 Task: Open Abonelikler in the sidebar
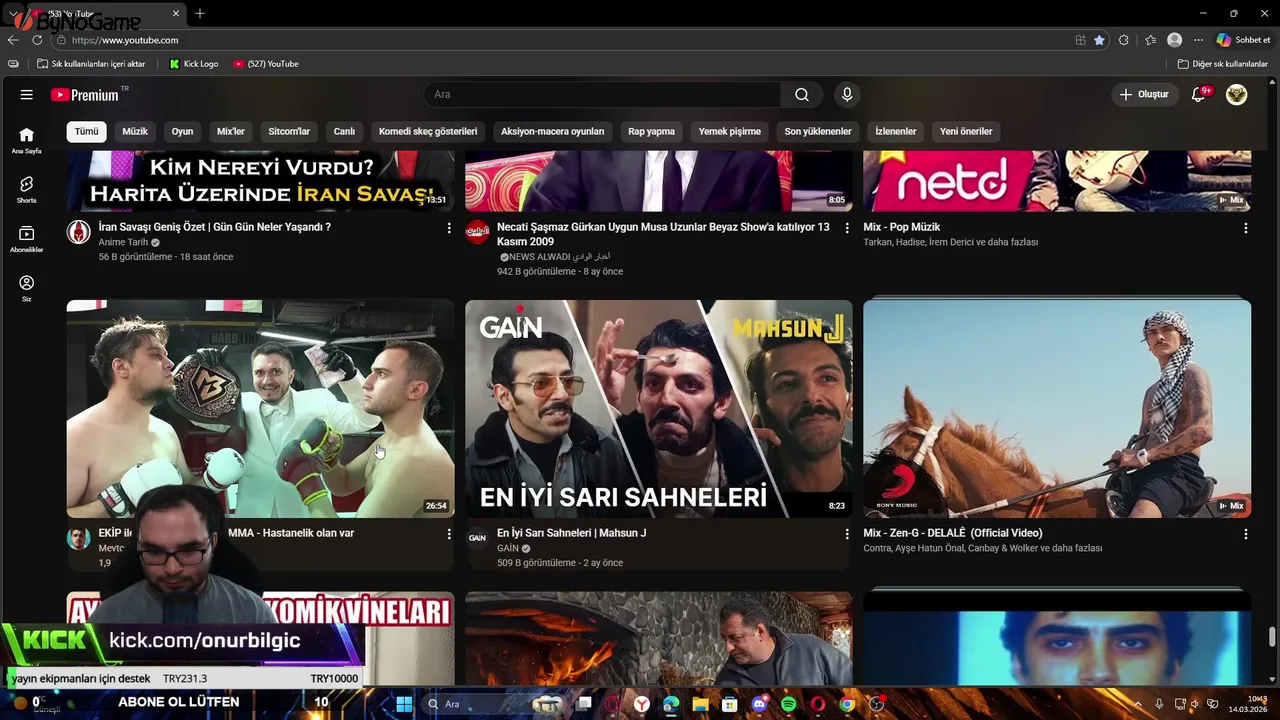click(26, 239)
